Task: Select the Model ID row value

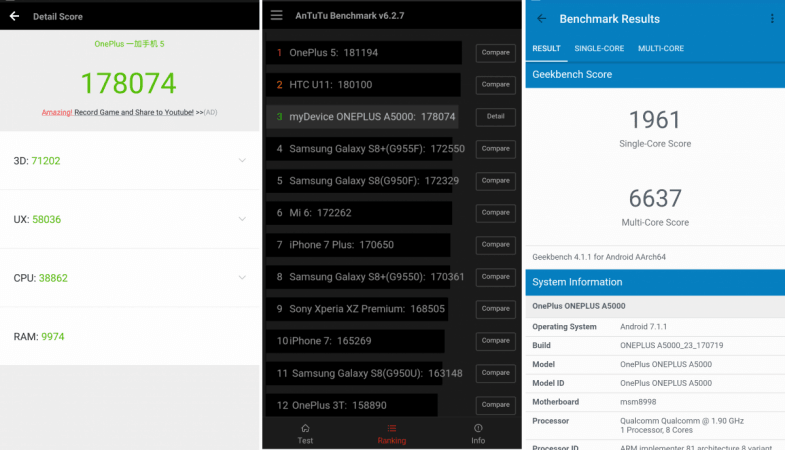Action: click(x=666, y=383)
